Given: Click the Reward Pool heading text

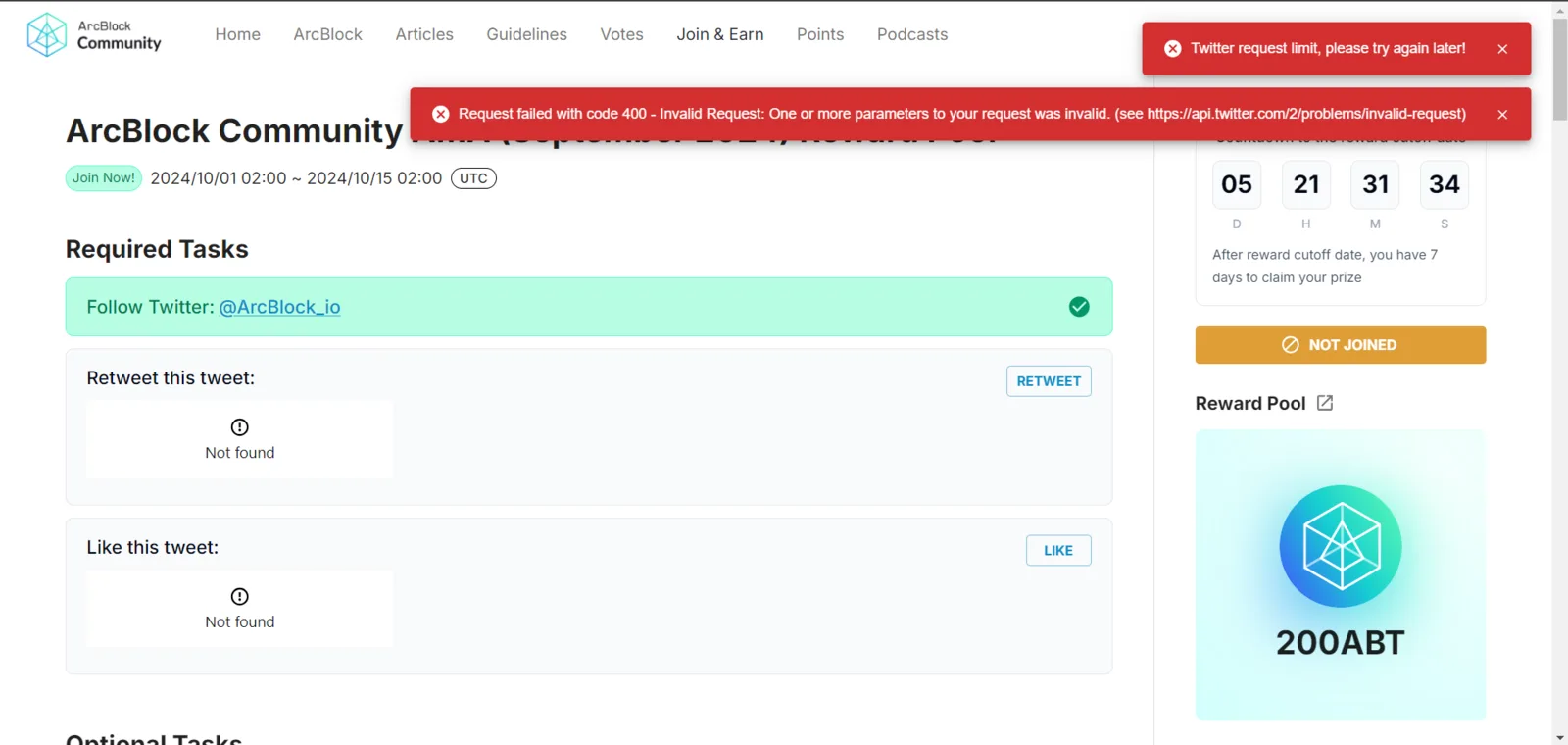Looking at the screenshot, I should (1250, 403).
